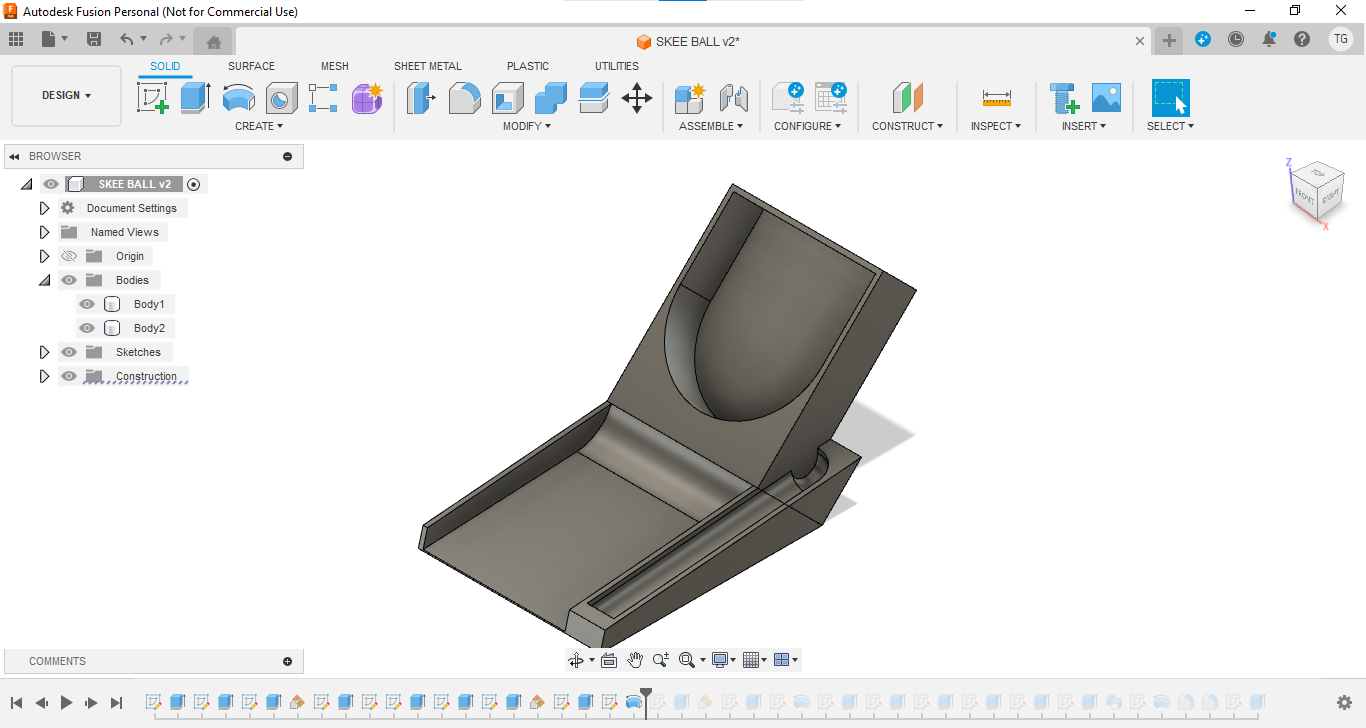
Task: Select the Press Pull tool
Action: [x=421, y=98]
